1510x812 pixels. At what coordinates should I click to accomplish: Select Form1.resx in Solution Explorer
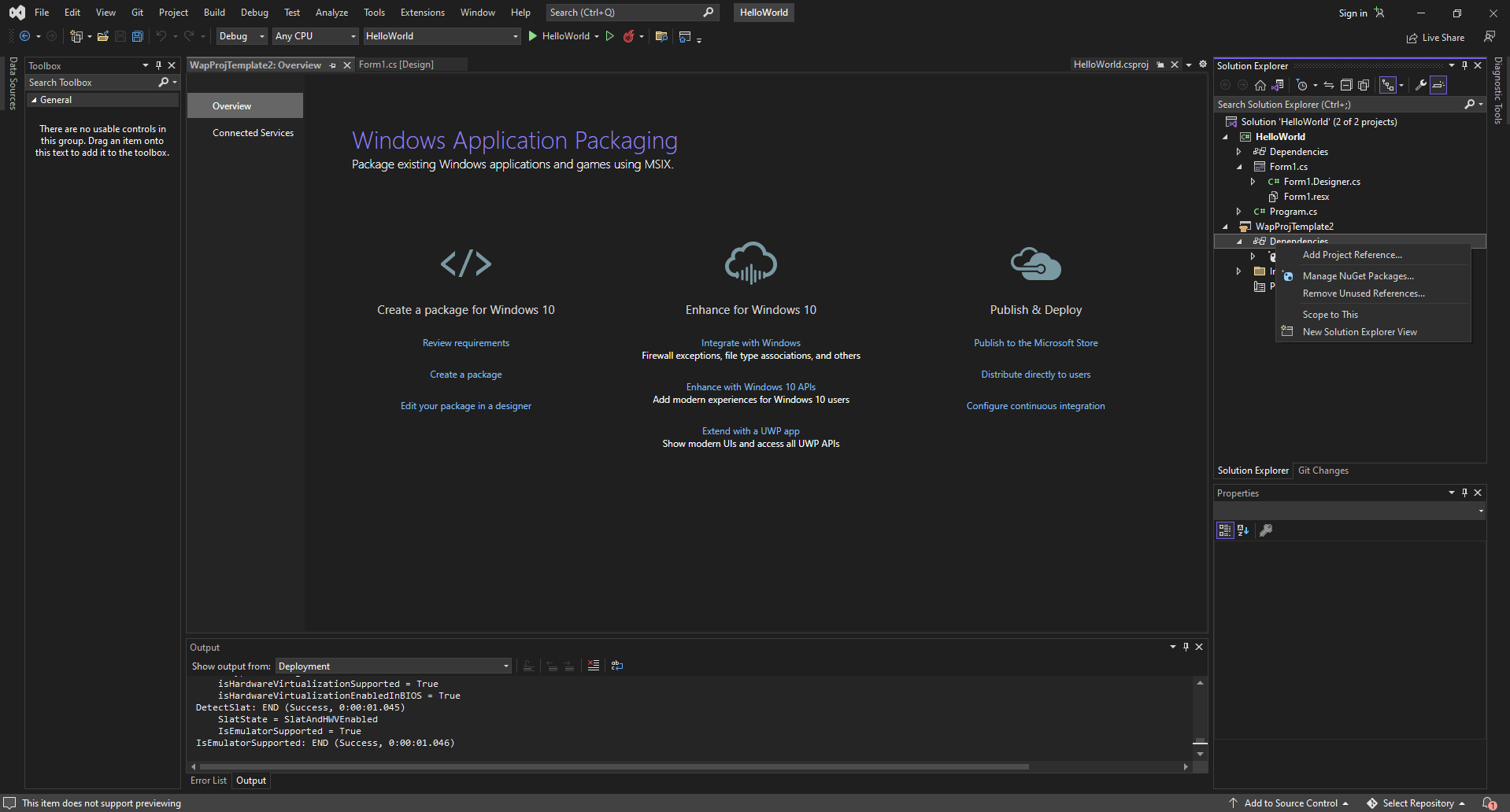[x=1306, y=197]
